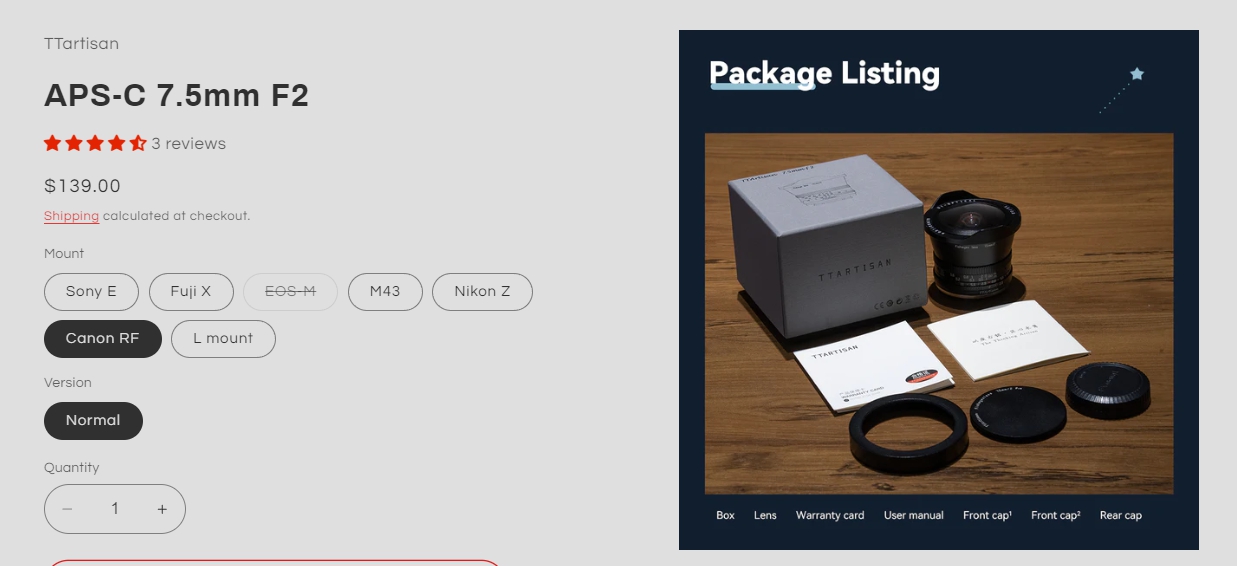1237x566 pixels.
Task: Select the Sony E mount option
Action: pos(91,291)
